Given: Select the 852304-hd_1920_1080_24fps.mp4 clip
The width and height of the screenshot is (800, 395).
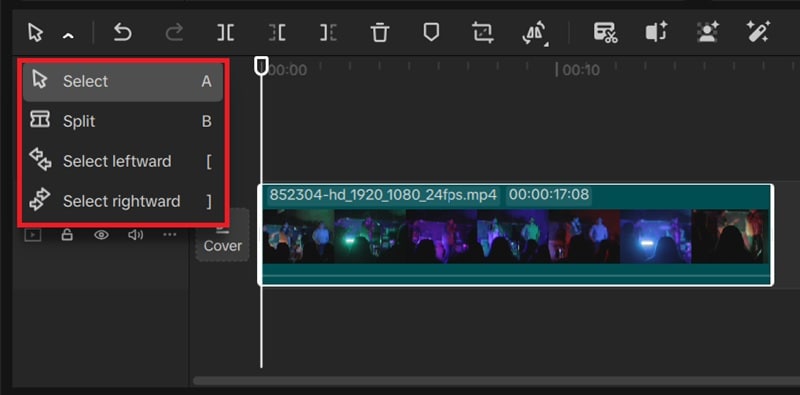Looking at the screenshot, I should 515,235.
